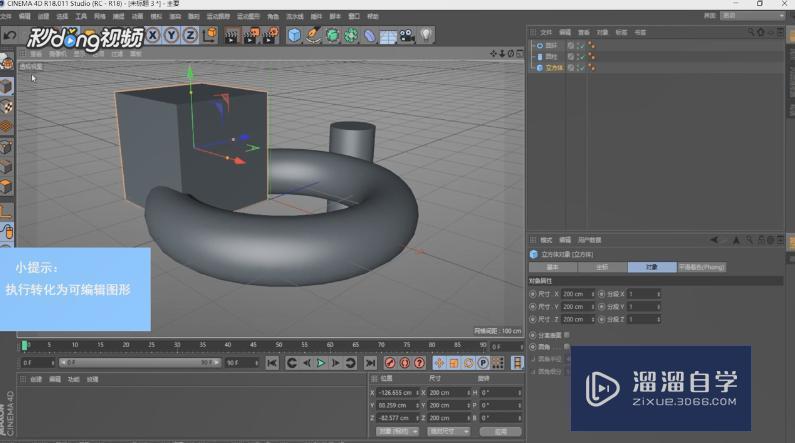Image resolution: width=795 pixels, height=443 pixels.
Task: Toggle rotation keyframe recording icon
Action: tap(468, 363)
